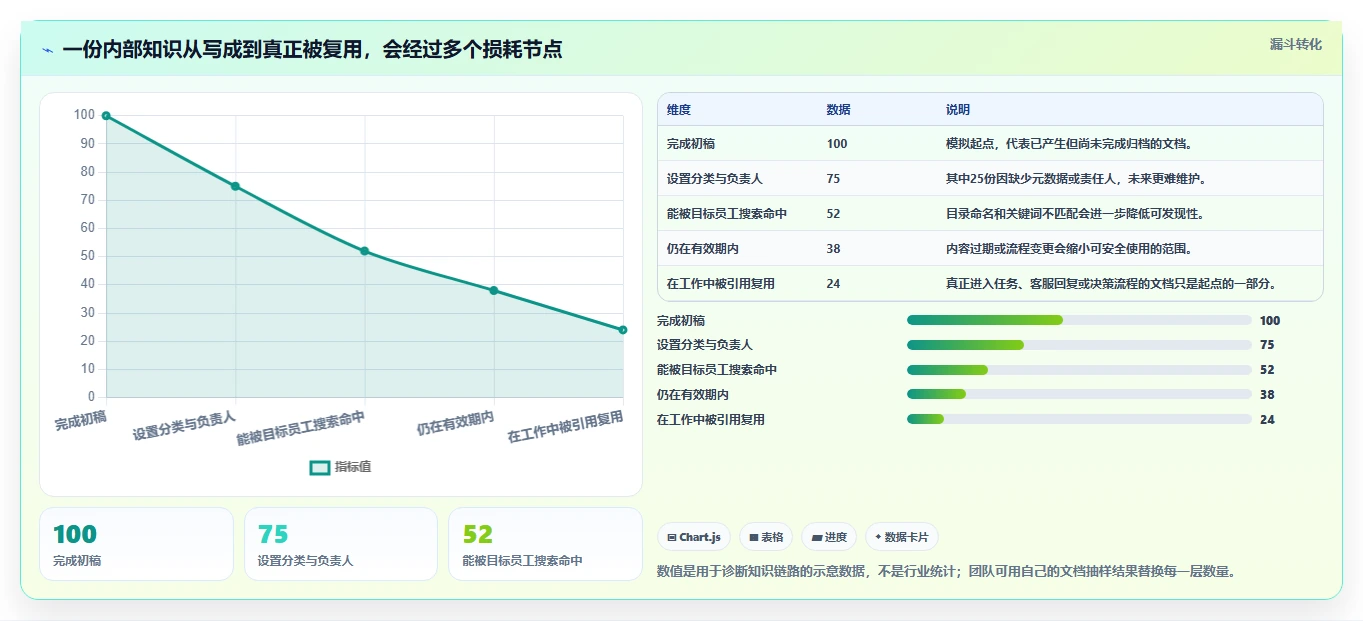Click the description starting 其中25份
Viewport: 1363px width, 621px height.
coord(1076,179)
